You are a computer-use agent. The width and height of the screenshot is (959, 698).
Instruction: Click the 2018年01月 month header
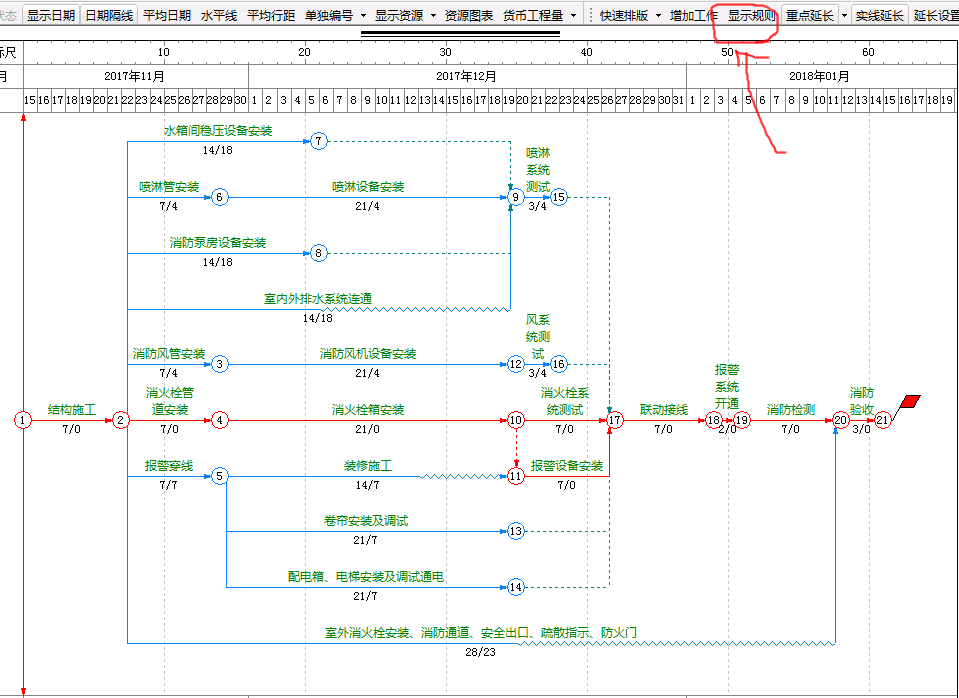(820, 76)
